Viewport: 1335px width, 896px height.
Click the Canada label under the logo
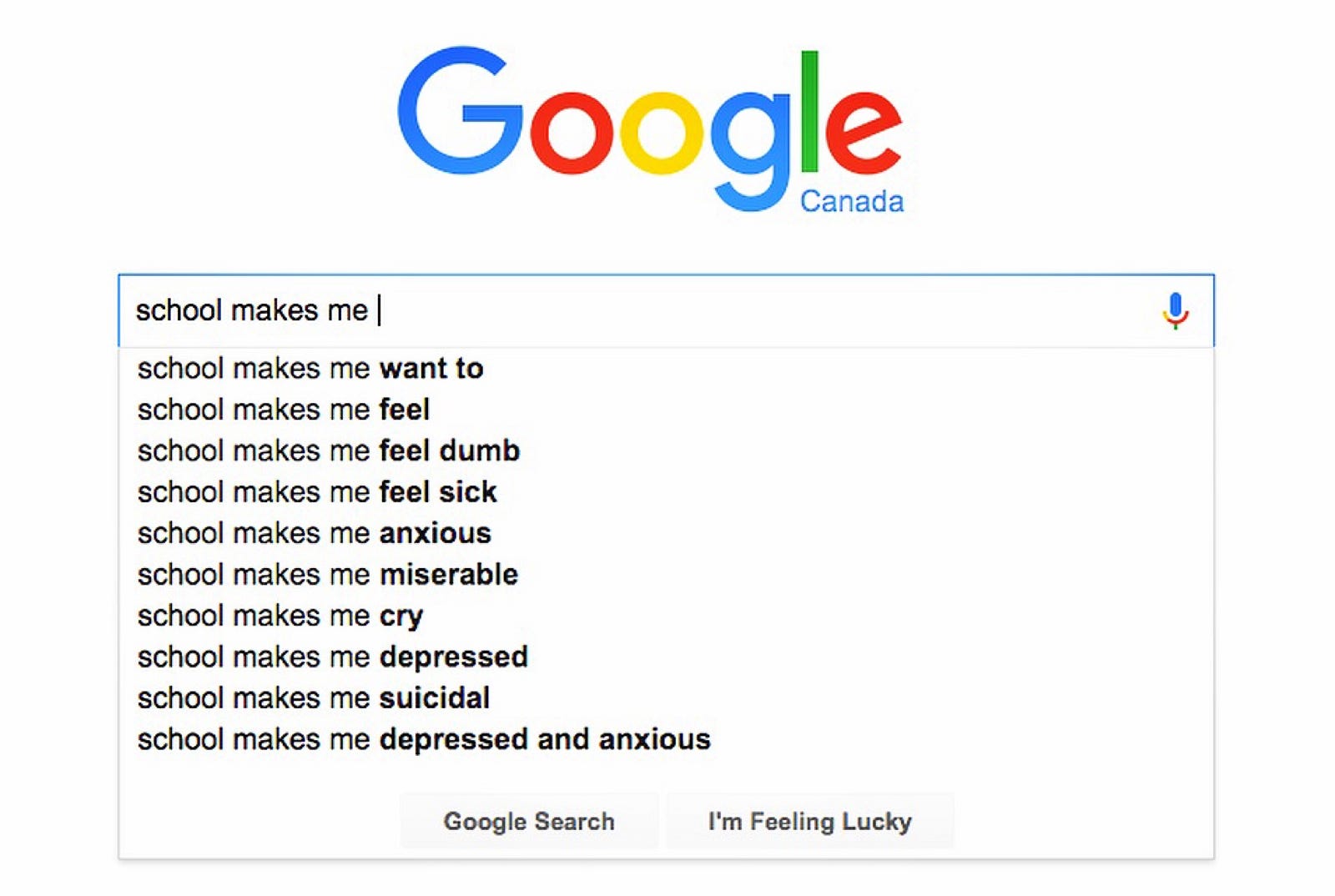[x=851, y=202]
